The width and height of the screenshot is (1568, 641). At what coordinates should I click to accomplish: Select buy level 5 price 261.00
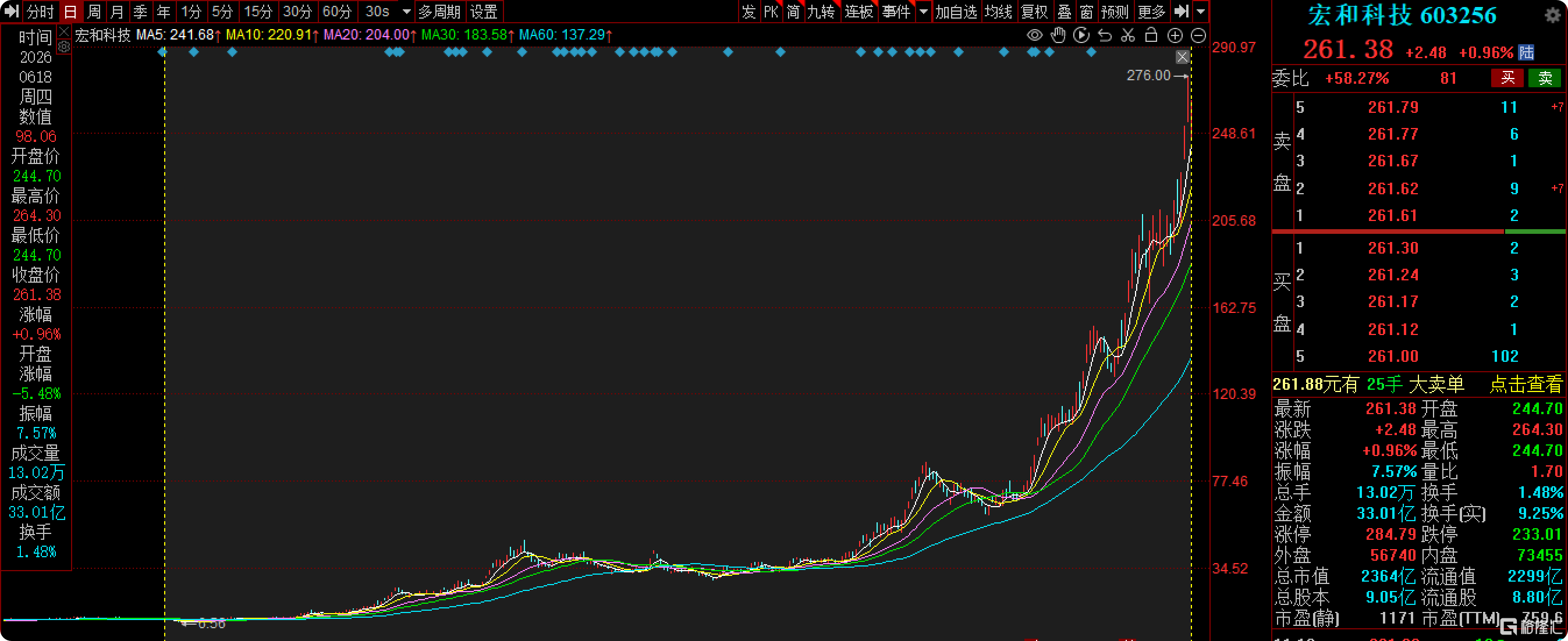(1393, 357)
